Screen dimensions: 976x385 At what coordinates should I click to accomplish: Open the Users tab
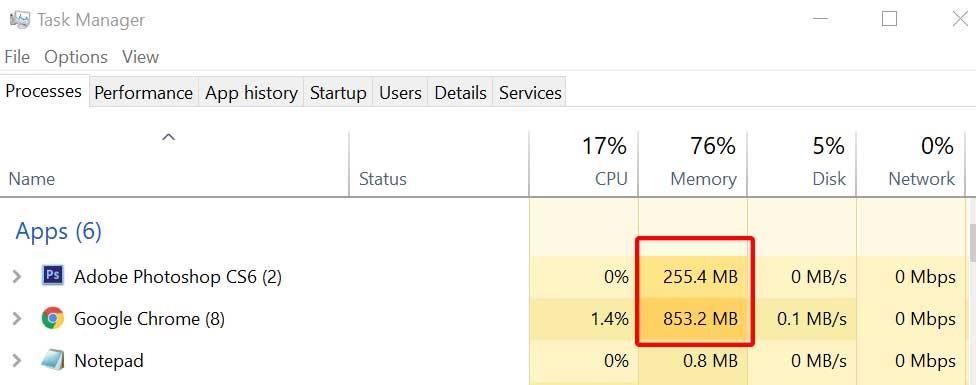coord(400,93)
